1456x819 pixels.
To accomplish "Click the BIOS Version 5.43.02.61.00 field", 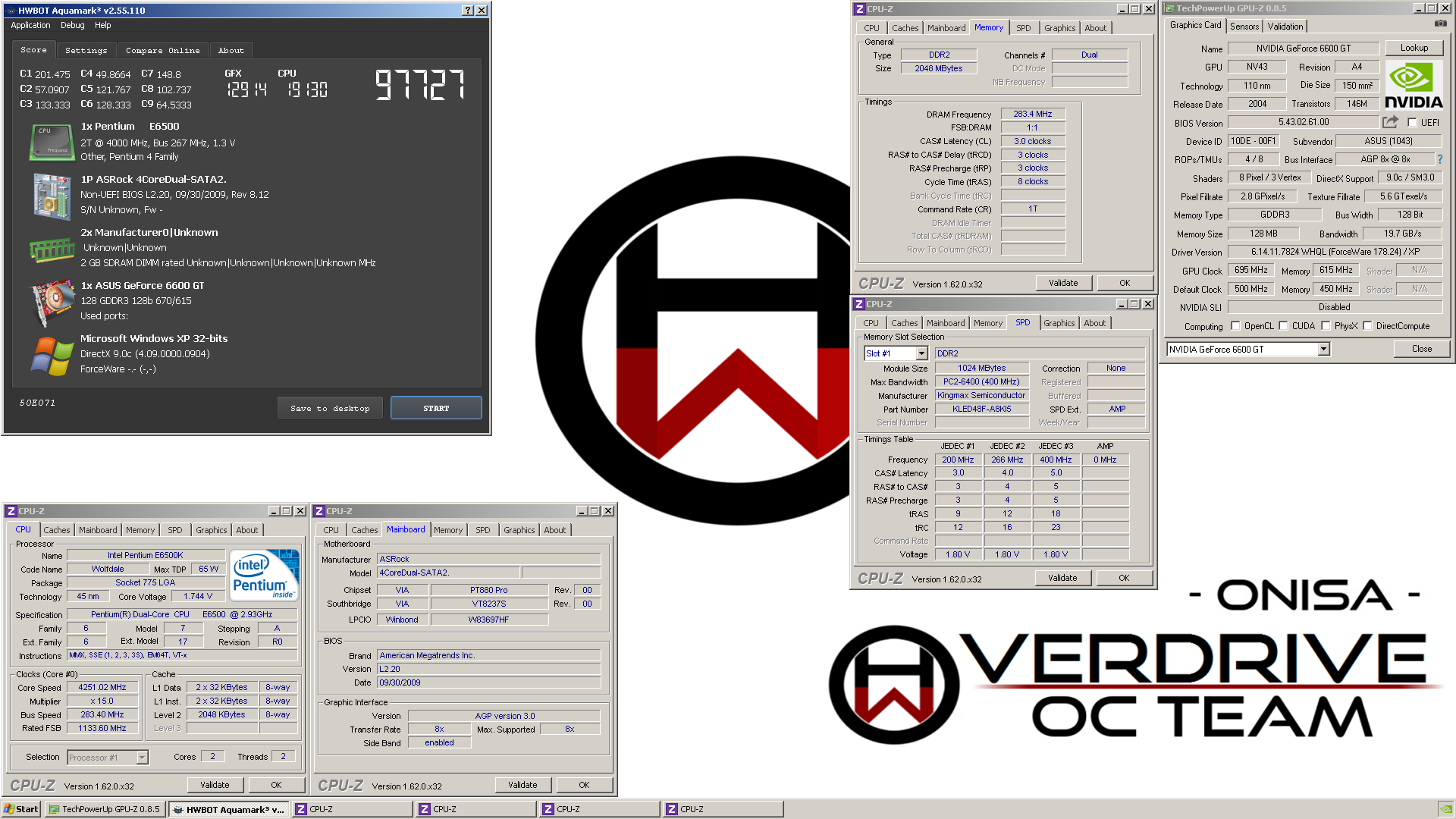I will (1304, 122).
